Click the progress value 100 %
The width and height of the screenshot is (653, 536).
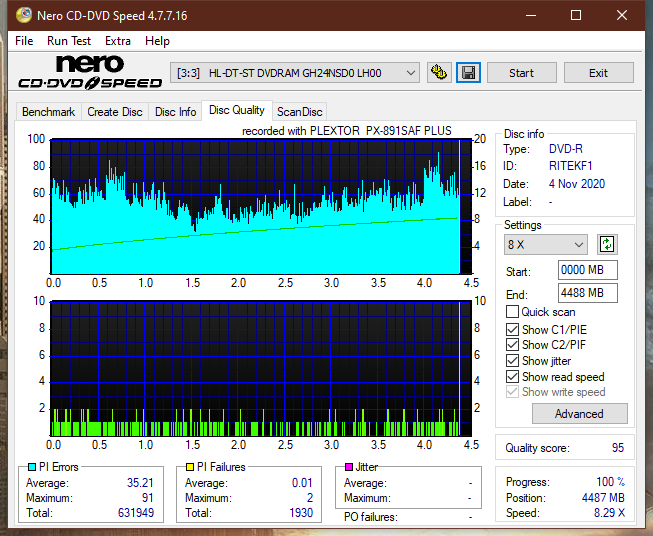tap(610, 482)
